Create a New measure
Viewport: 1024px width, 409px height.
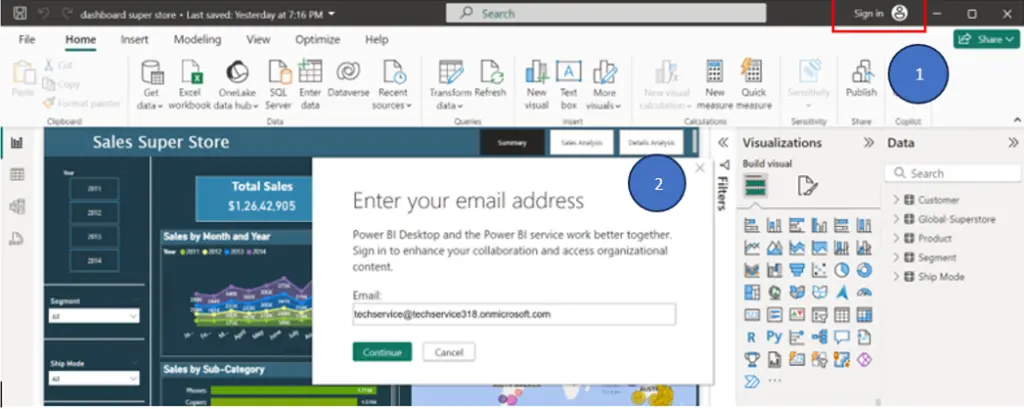(714, 85)
